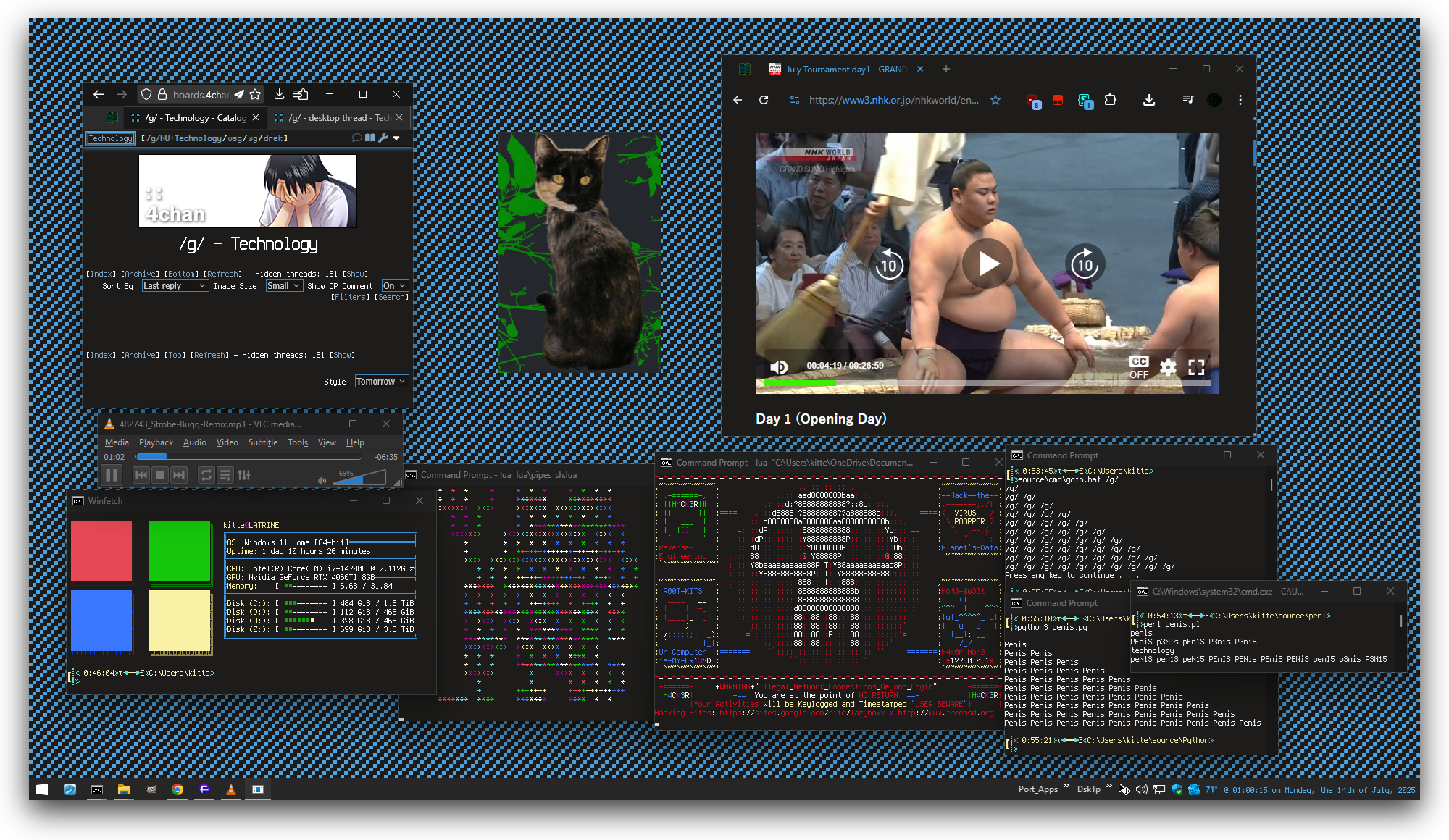Open the media control music-note icon
This screenshot has height=840, width=1449.
pyautogui.click(x=1188, y=100)
